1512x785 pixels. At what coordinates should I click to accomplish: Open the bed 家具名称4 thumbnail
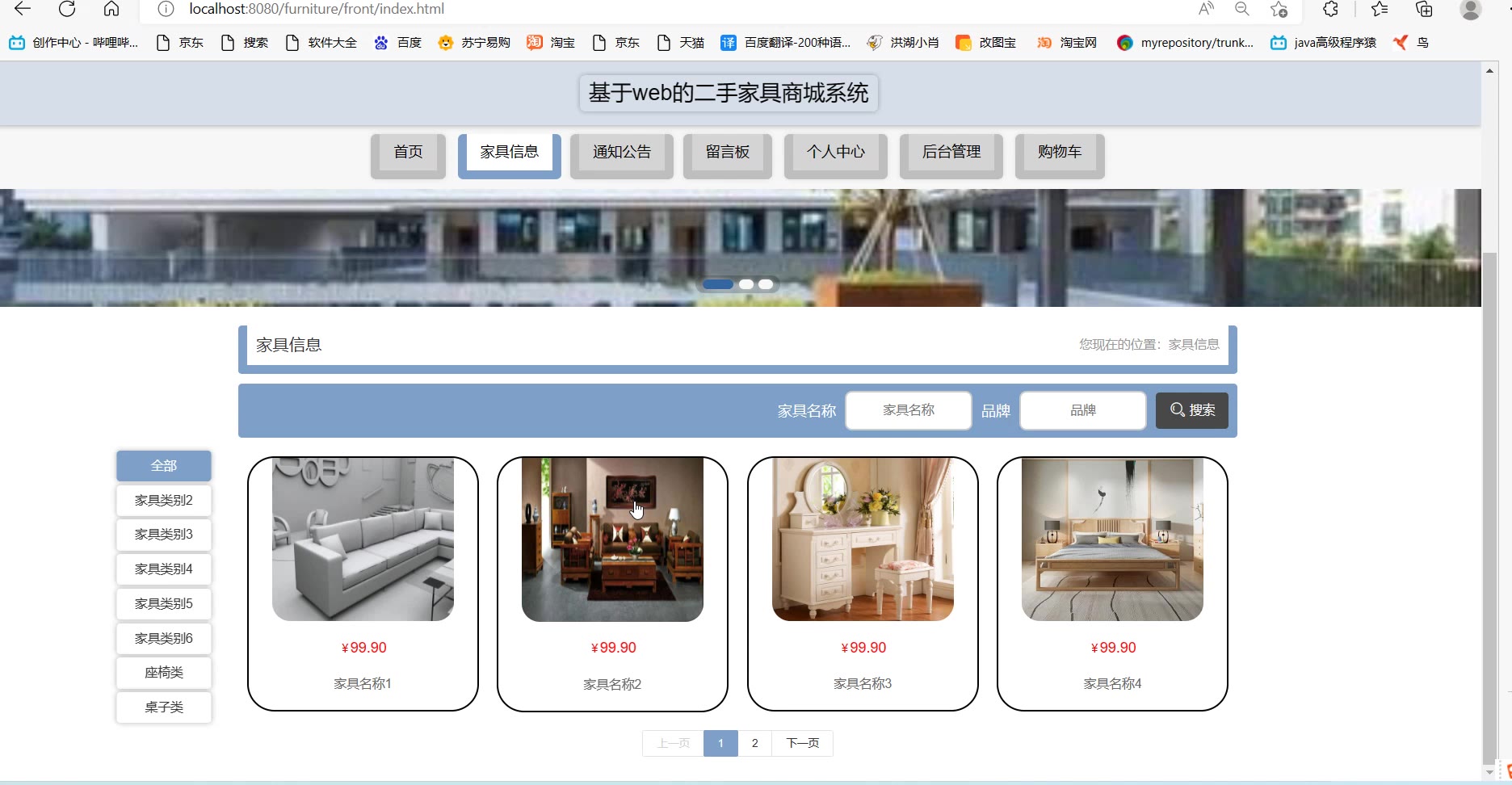point(1112,539)
